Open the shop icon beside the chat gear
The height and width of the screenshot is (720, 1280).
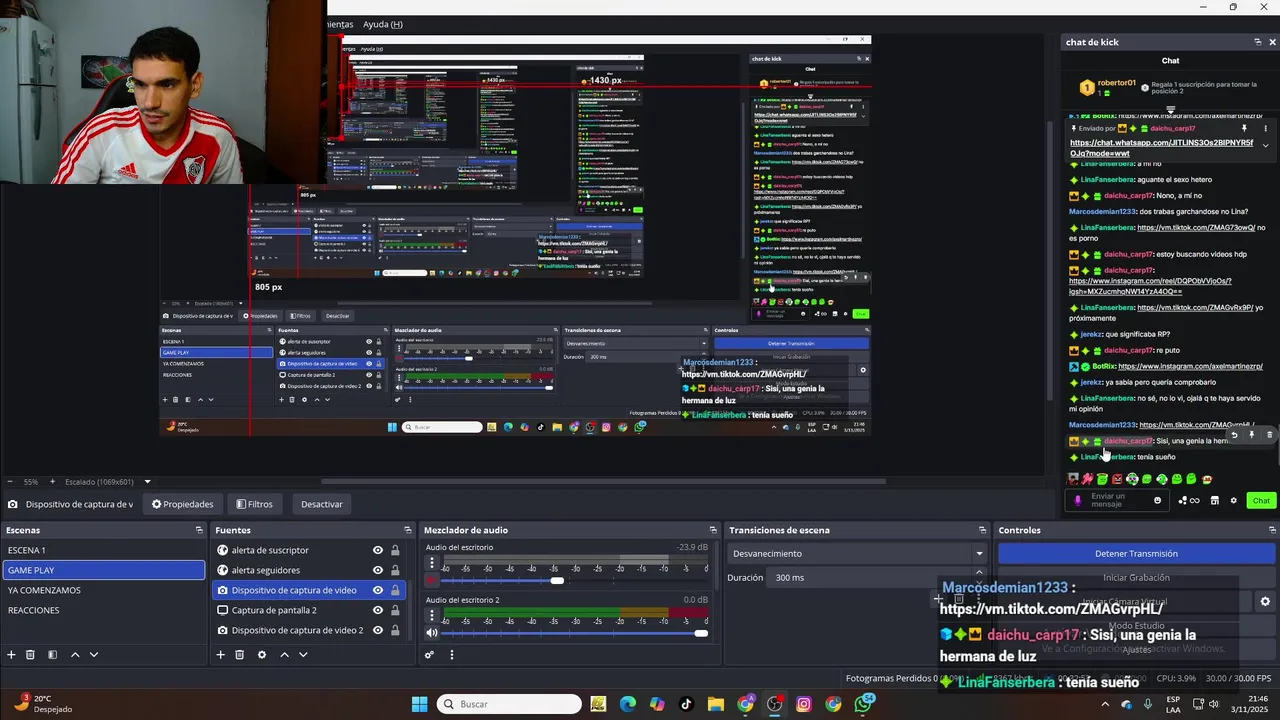[x=1214, y=500]
